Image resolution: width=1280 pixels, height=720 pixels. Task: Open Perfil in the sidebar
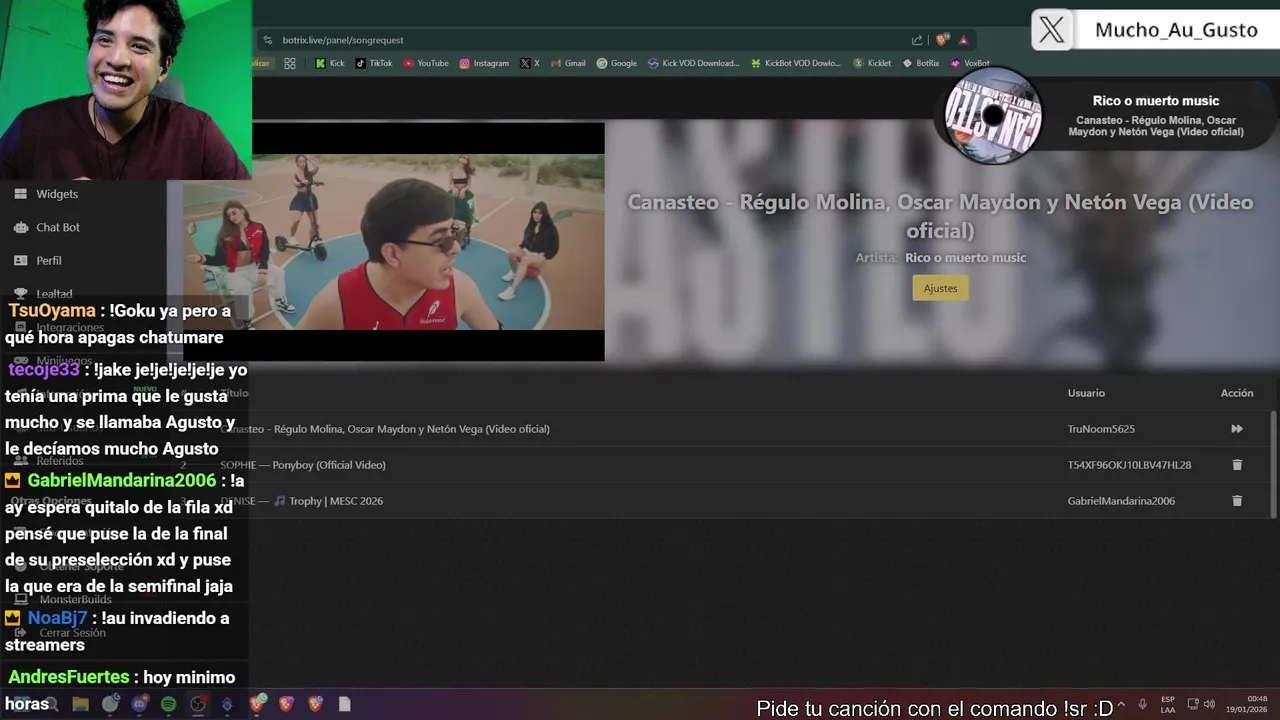(x=49, y=260)
